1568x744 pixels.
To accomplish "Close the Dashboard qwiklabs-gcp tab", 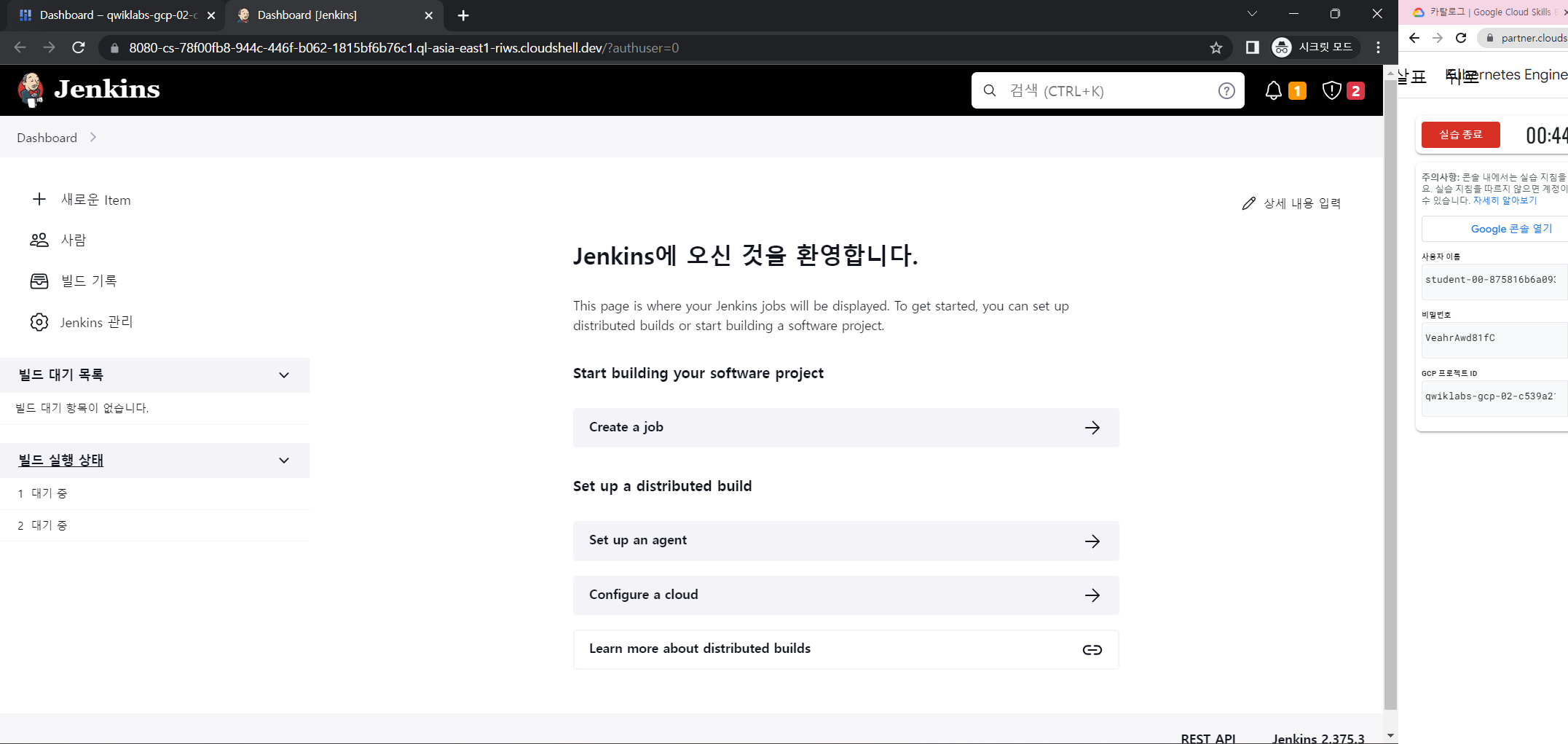I will (211, 15).
